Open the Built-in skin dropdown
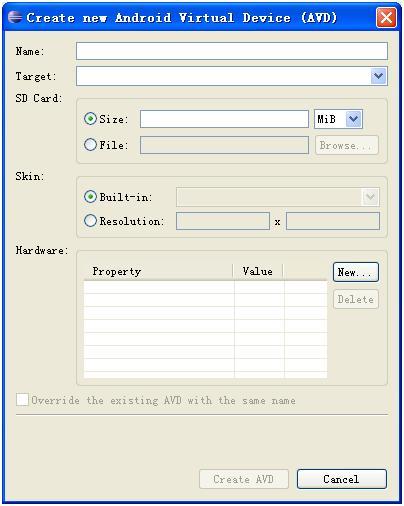 [370, 197]
